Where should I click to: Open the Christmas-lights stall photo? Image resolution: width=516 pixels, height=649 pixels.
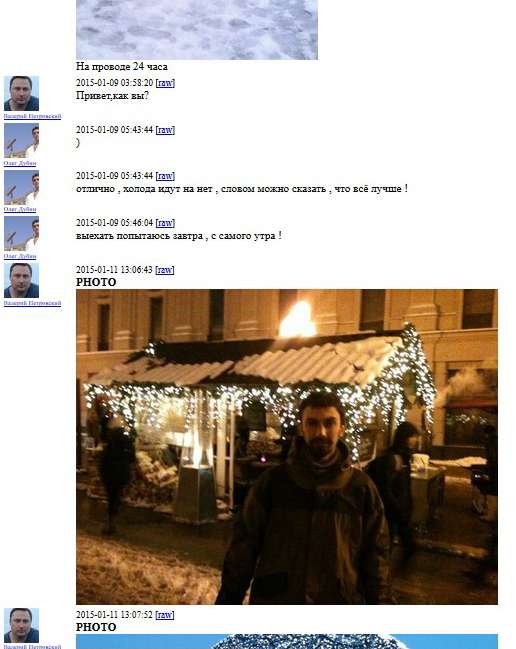(287, 447)
